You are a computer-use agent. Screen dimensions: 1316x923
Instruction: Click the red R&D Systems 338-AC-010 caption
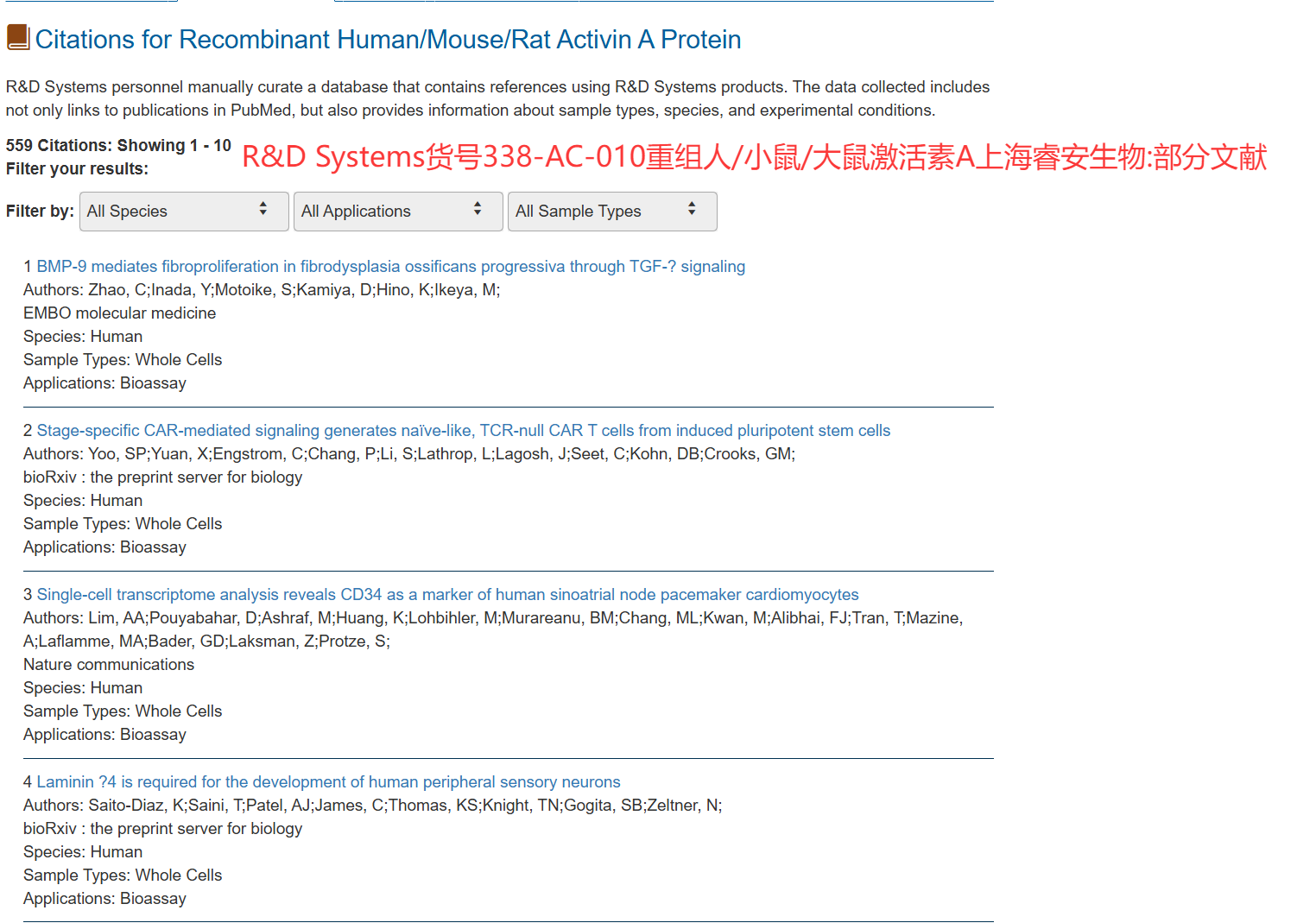click(754, 157)
